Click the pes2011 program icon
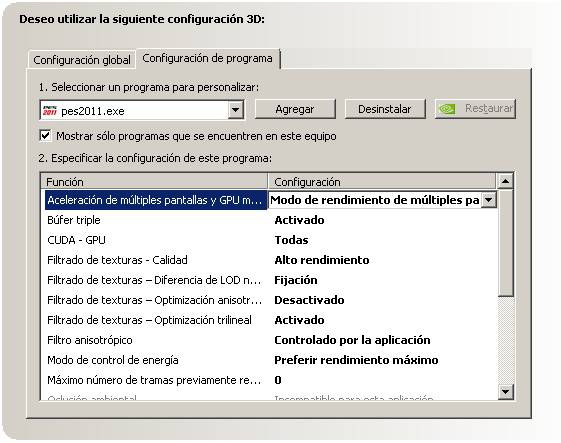The width and height of the screenshot is (561, 443). pos(50,110)
